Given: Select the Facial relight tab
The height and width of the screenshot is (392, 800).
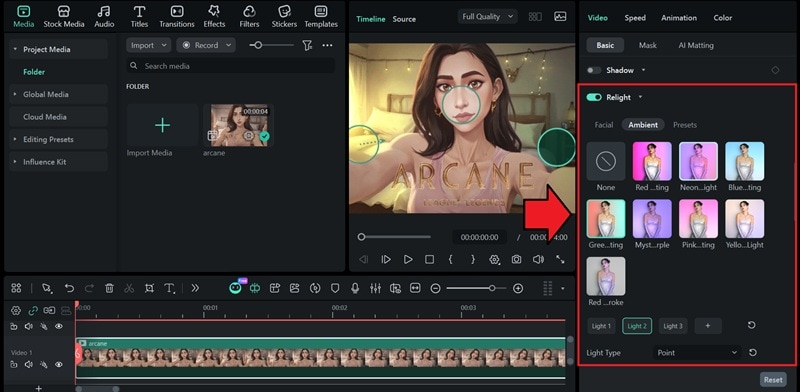Looking at the screenshot, I should click(x=604, y=125).
